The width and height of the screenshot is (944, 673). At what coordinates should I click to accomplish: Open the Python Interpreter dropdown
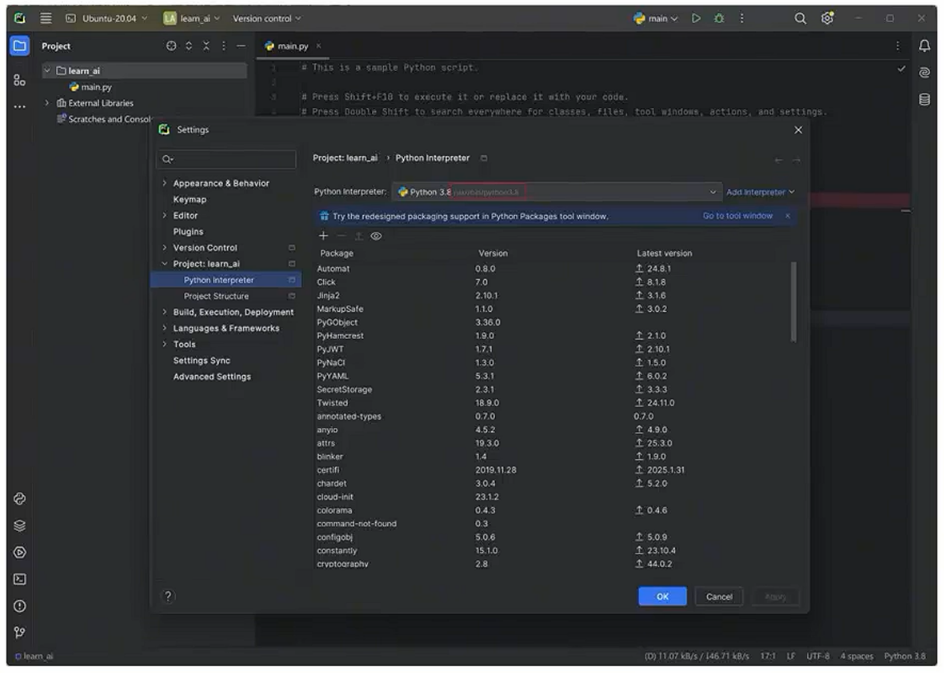(556, 192)
